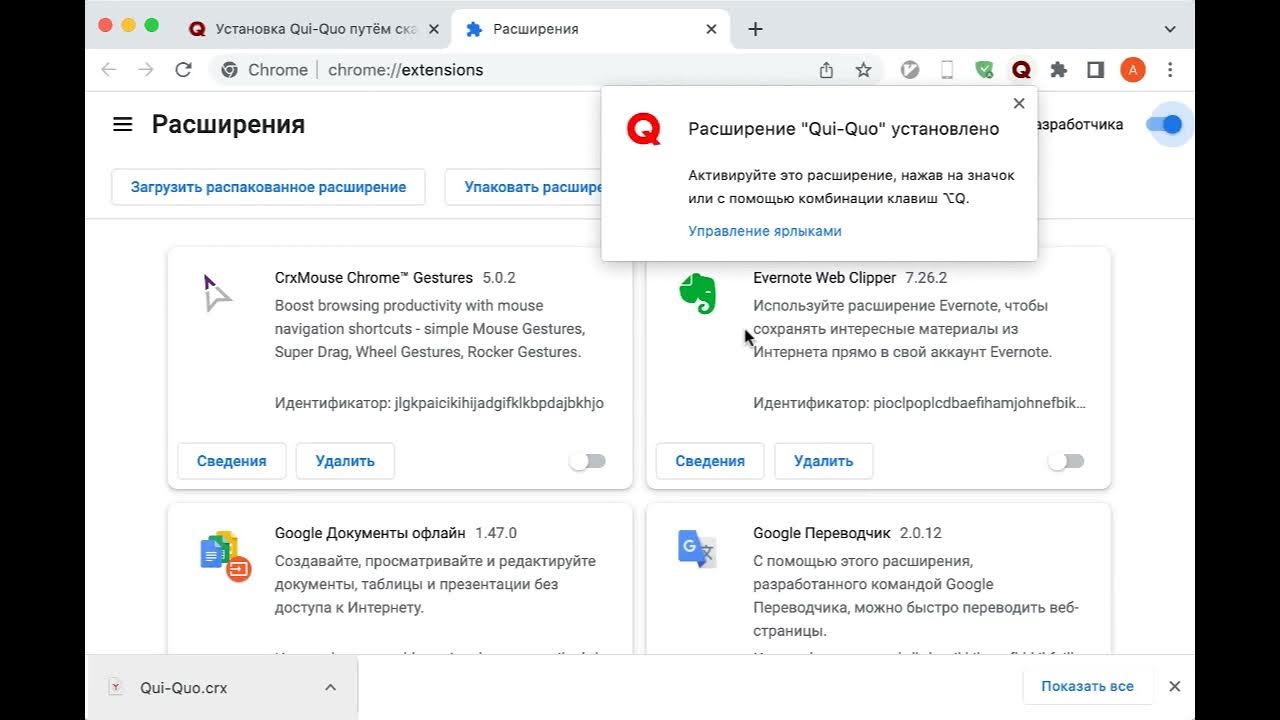Open the Управление ярлыками link
The height and width of the screenshot is (720, 1280).
point(765,231)
